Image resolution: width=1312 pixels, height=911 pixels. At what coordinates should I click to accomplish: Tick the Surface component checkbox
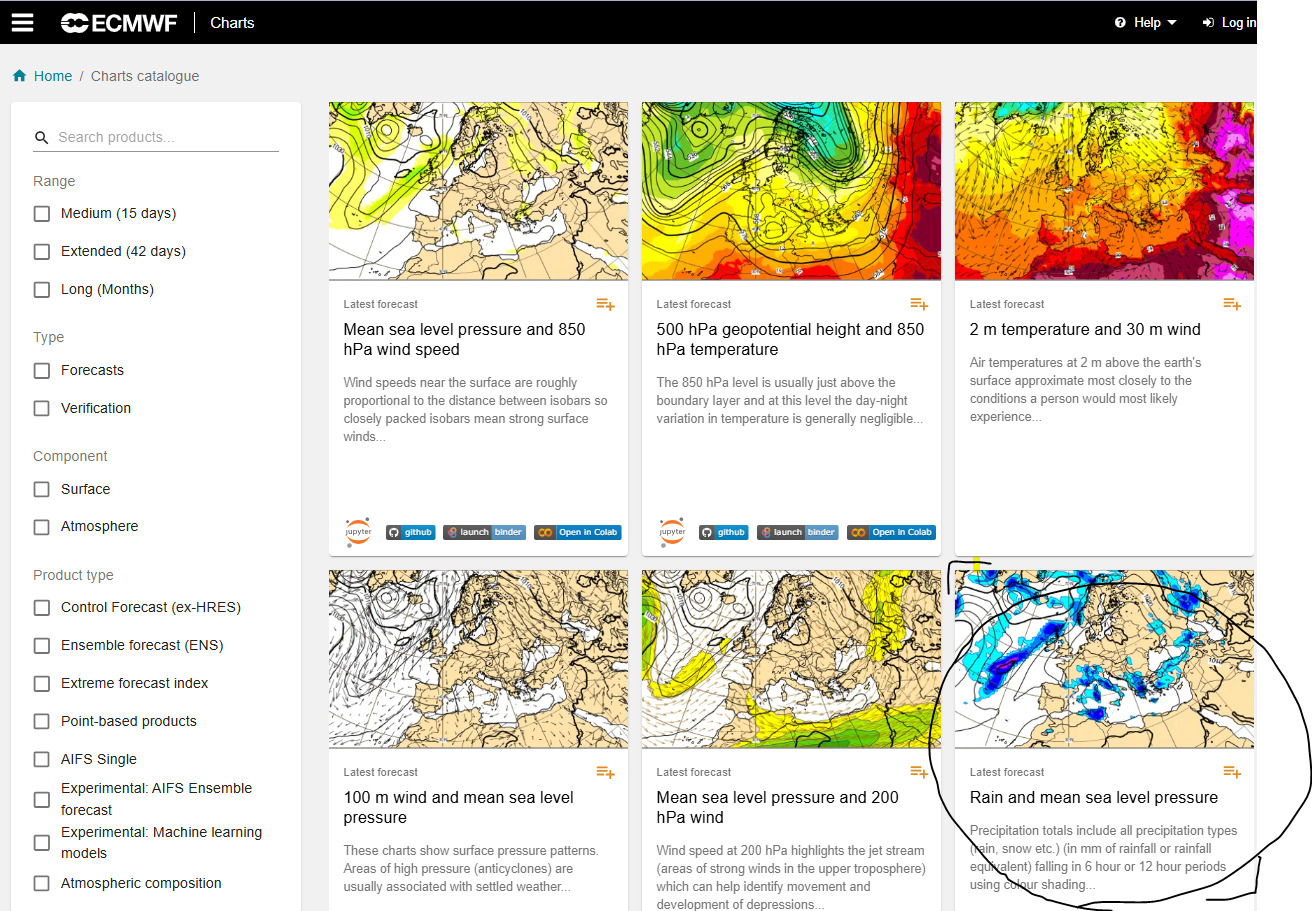42,489
